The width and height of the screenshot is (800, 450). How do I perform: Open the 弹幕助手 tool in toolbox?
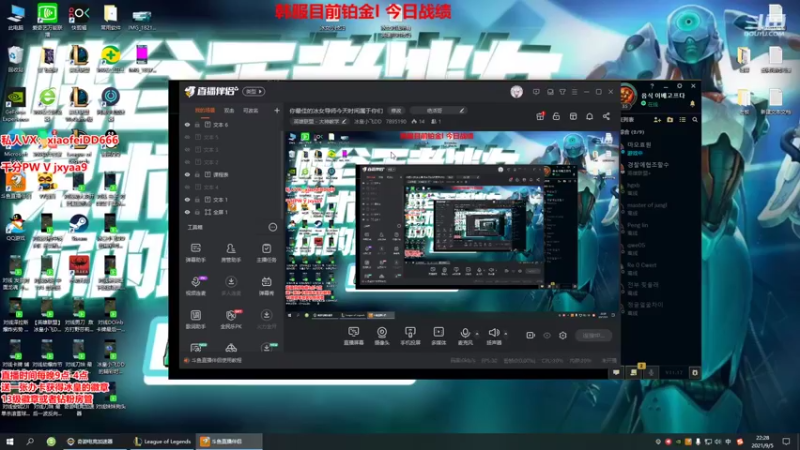[x=195, y=253]
